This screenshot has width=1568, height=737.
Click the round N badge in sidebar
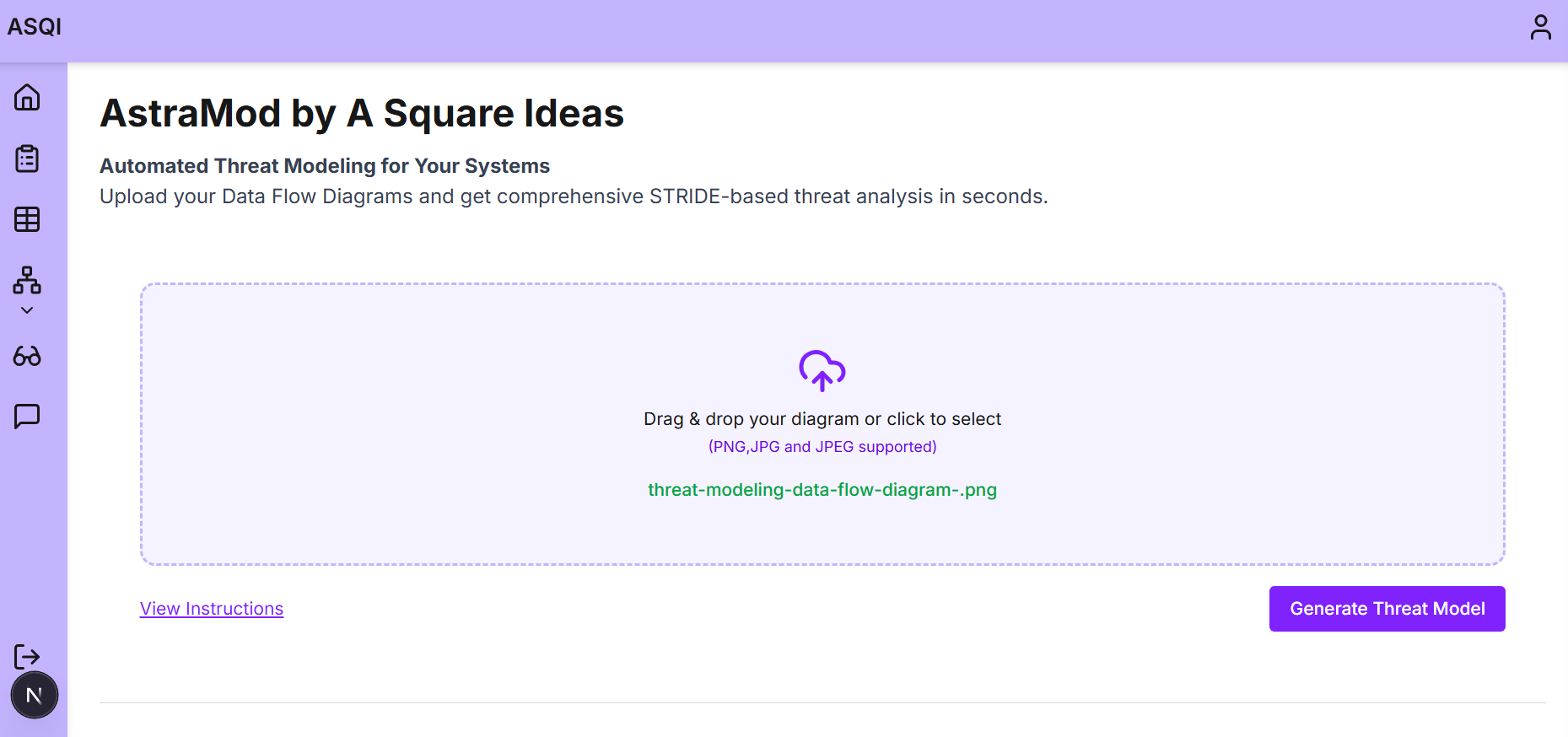[x=34, y=696]
